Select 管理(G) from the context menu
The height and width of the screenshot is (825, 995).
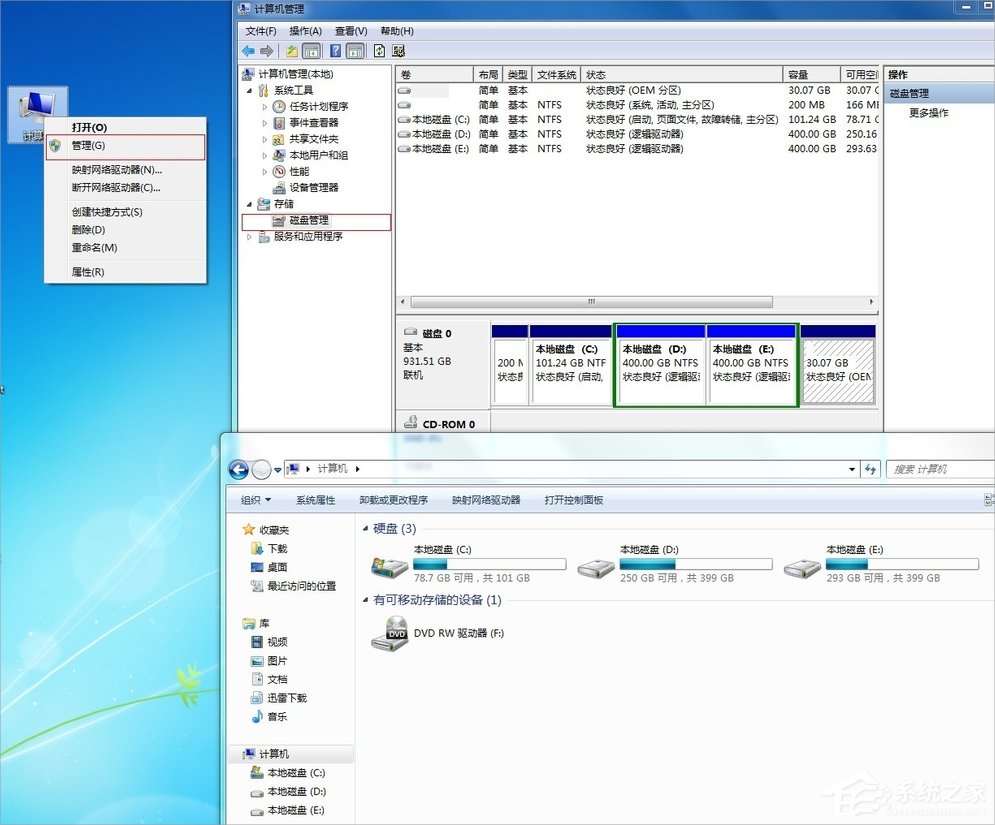pos(90,145)
